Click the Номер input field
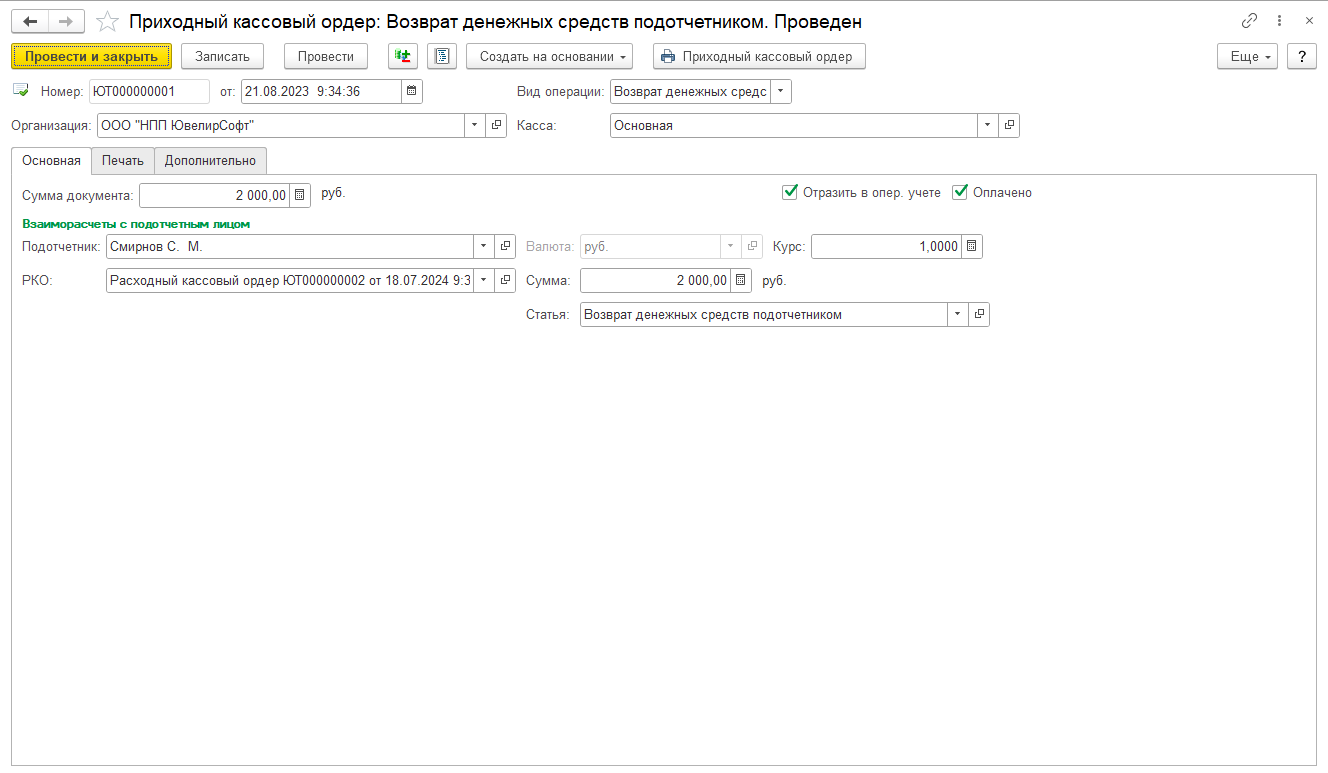This screenshot has width=1328, height=773. tap(150, 91)
